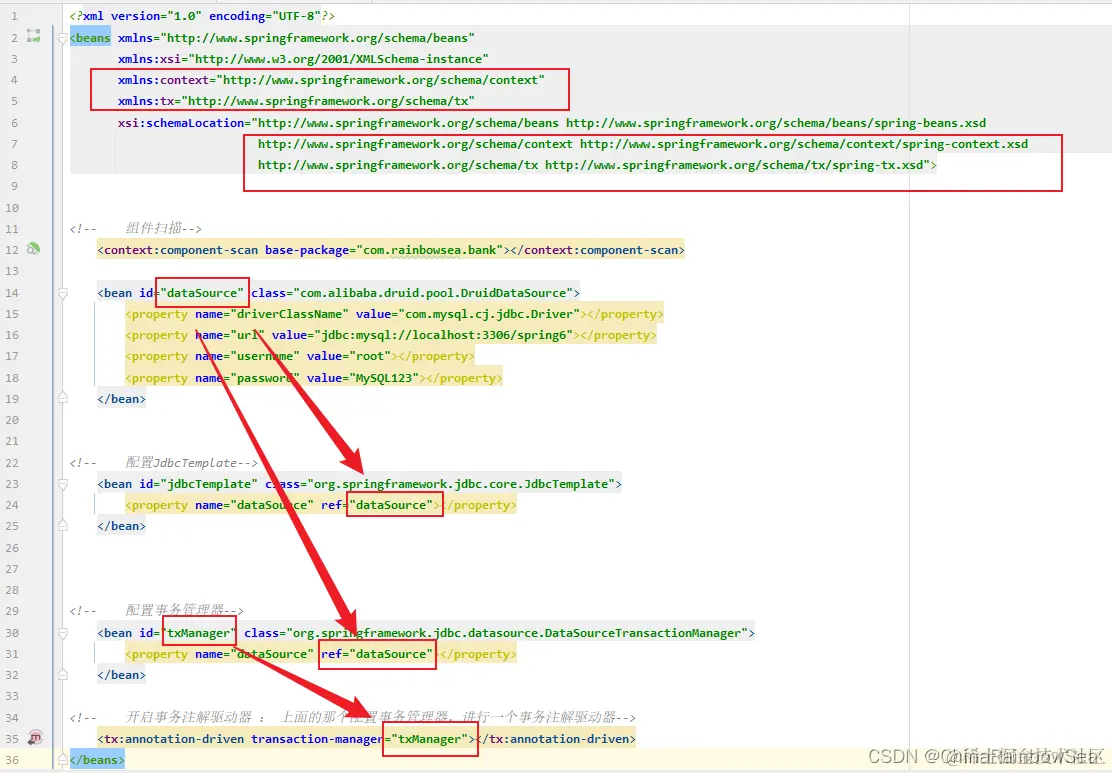1112x773 pixels.
Task: Click line number 21 in the gutter
Action: (12, 441)
